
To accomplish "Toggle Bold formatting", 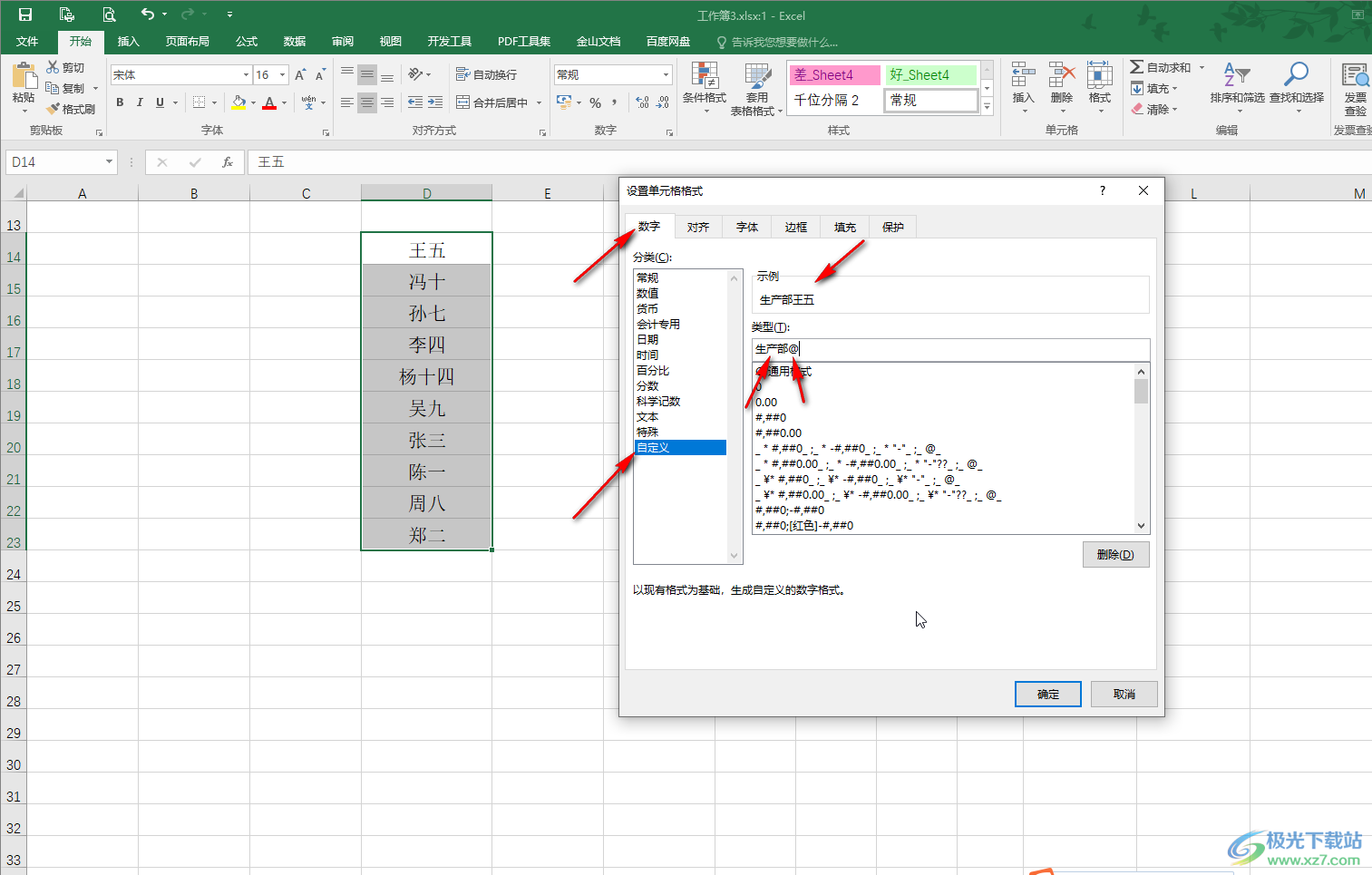I will tap(120, 102).
